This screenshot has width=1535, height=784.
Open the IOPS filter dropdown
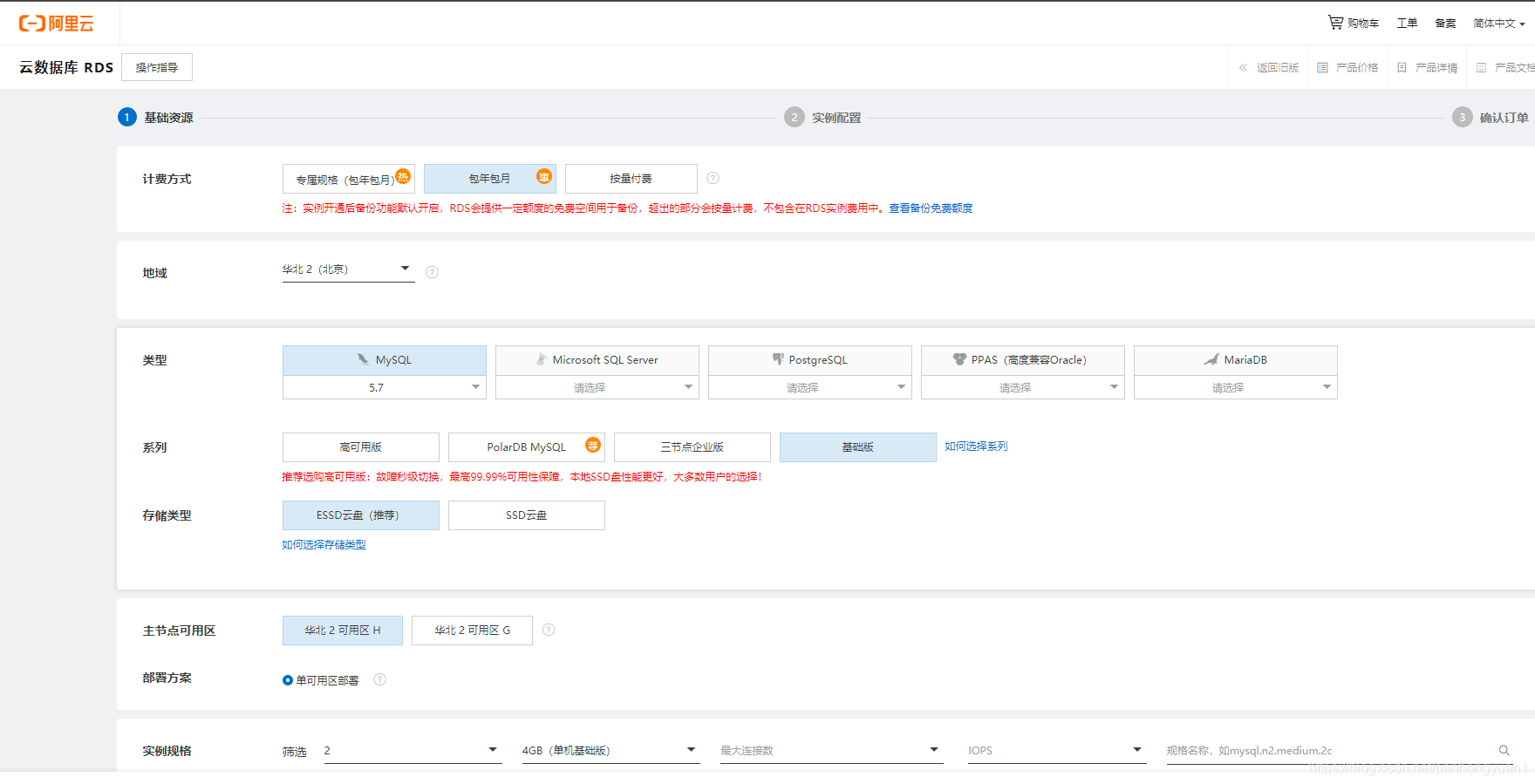click(1057, 751)
